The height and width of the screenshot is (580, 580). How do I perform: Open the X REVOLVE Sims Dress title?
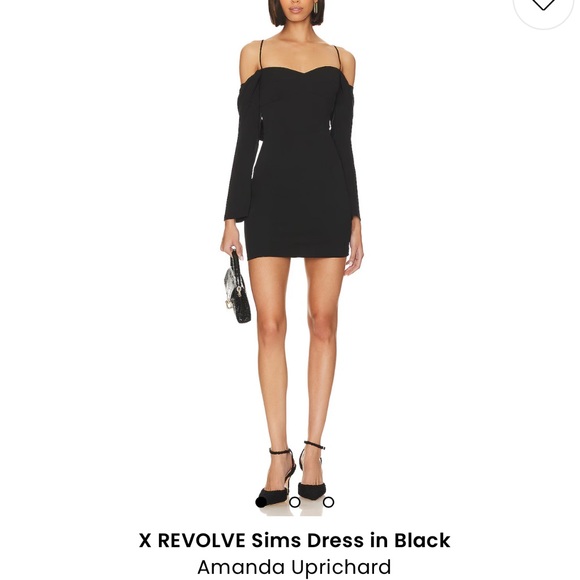tap(294, 540)
